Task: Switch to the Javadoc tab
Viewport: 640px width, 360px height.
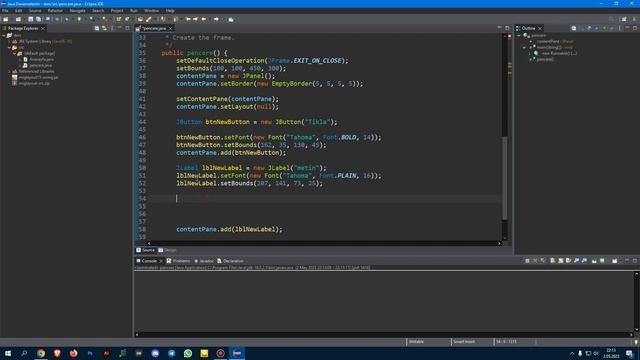Action: click(x=204, y=260)
